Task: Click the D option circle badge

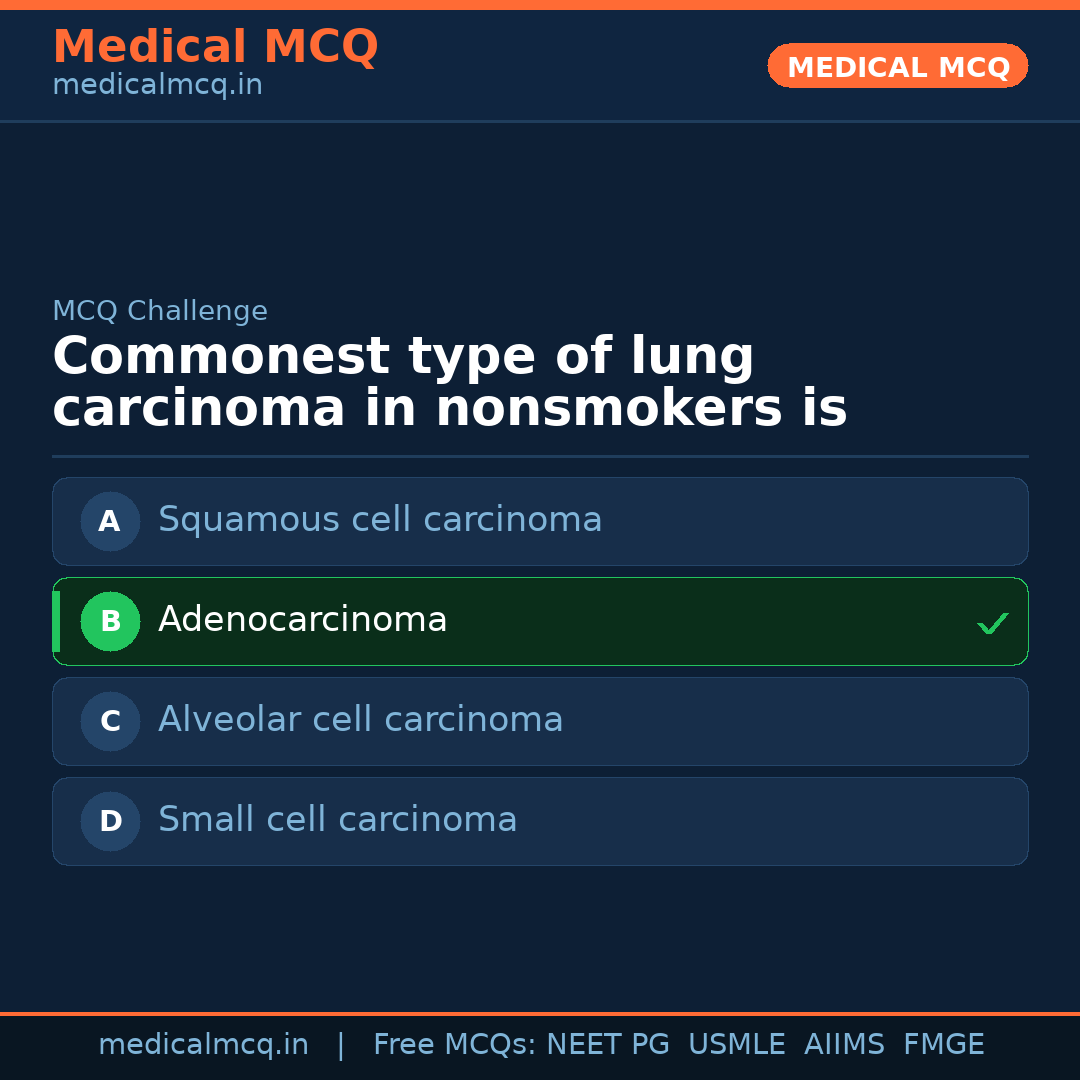Action: pyautogui.click(x=110, y=821)
